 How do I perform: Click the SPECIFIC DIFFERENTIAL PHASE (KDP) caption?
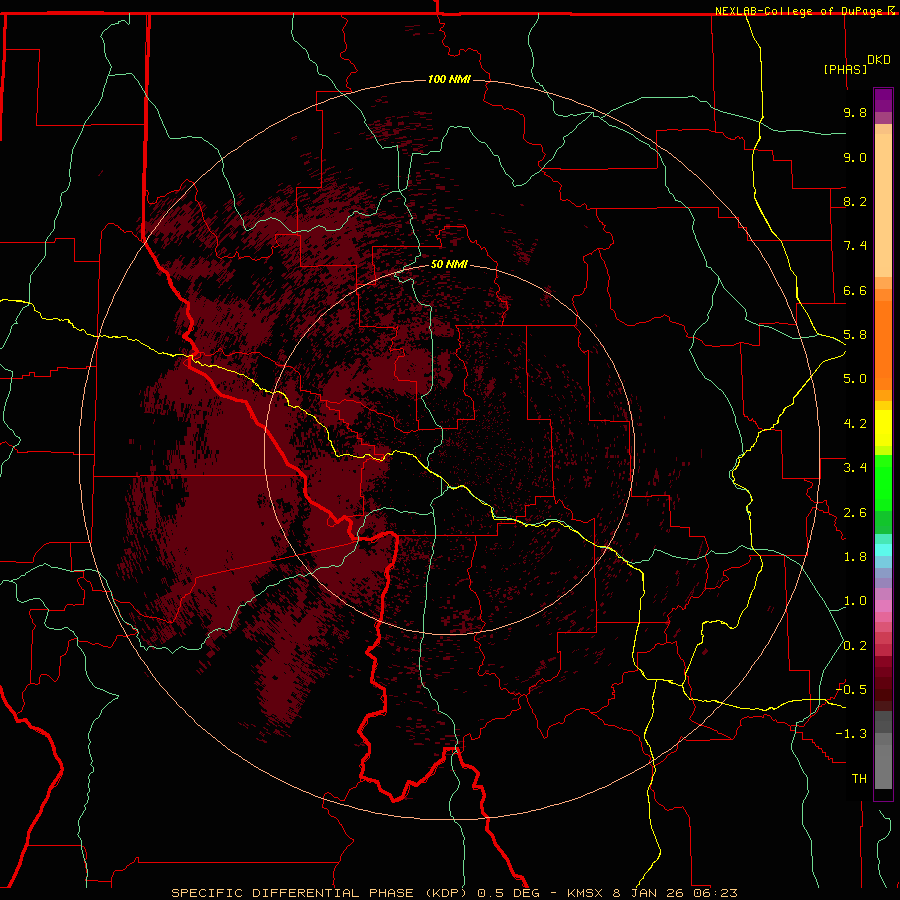[321, 893]
